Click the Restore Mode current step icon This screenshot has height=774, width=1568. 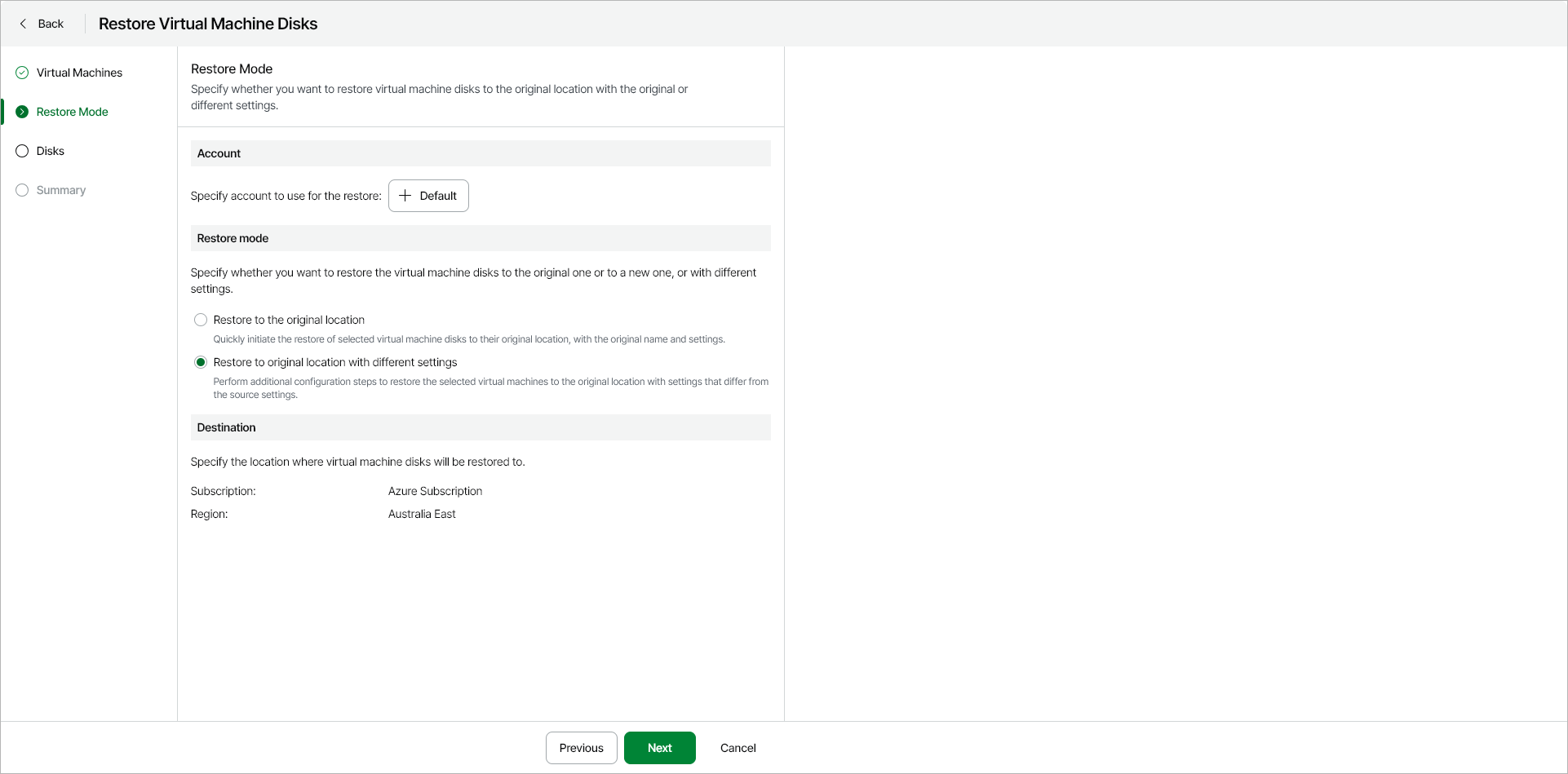tap(22, 112)
